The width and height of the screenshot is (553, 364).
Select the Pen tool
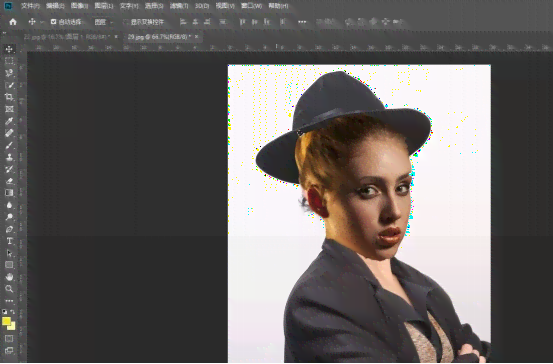(9, 229)
